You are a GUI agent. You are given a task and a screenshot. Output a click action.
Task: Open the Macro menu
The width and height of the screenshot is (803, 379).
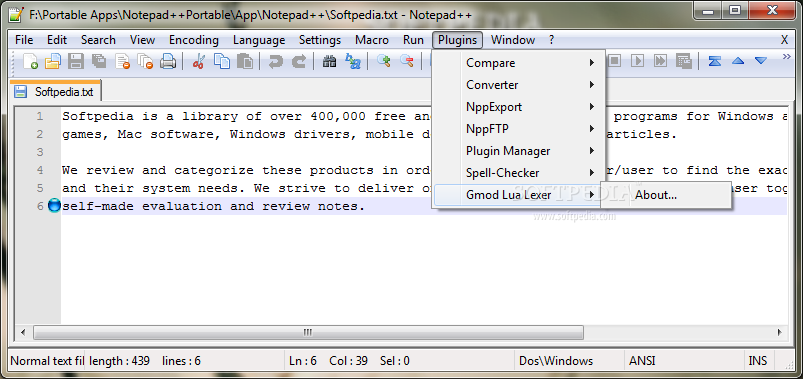(x=372, y=40)
